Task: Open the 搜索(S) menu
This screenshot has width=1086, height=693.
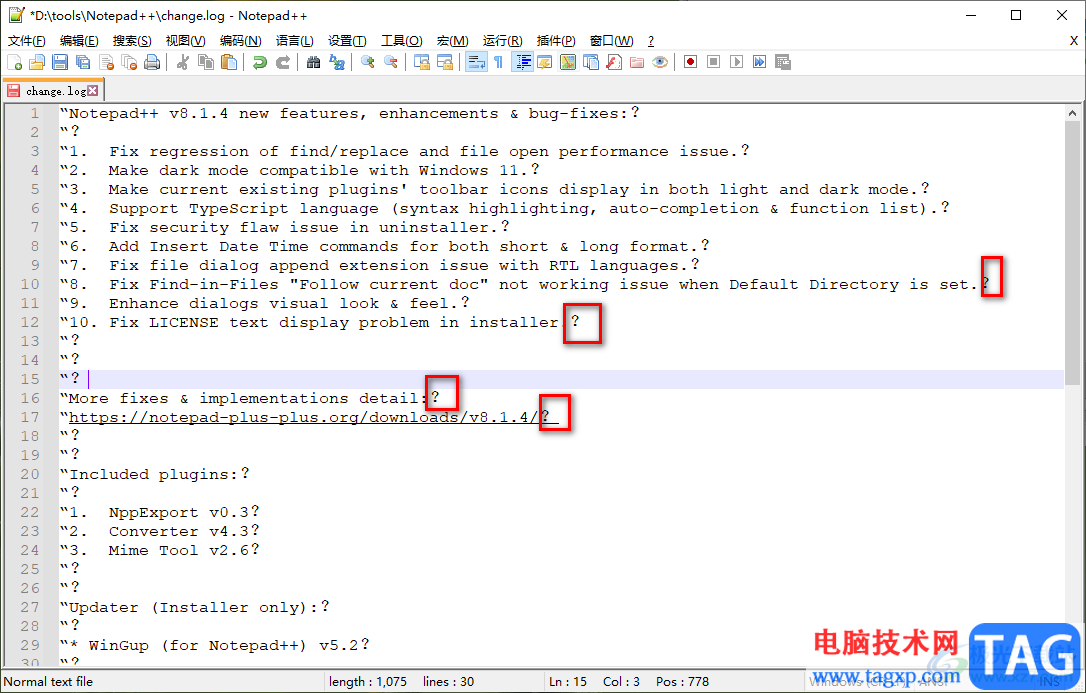Action: [132, 41]
